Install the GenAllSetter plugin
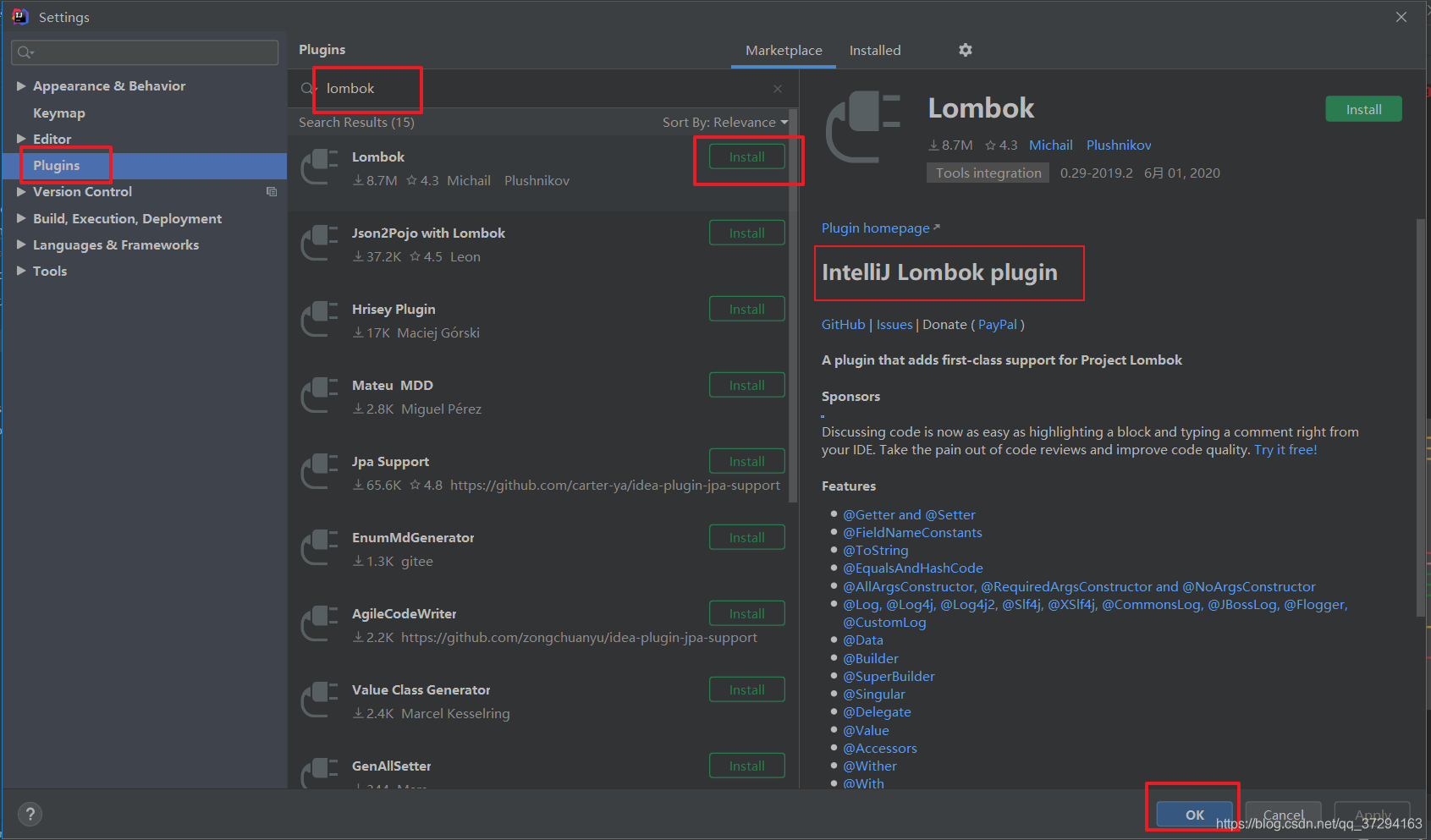The width and height of the screenshot is (1431, 840). (x=747, y=766)
